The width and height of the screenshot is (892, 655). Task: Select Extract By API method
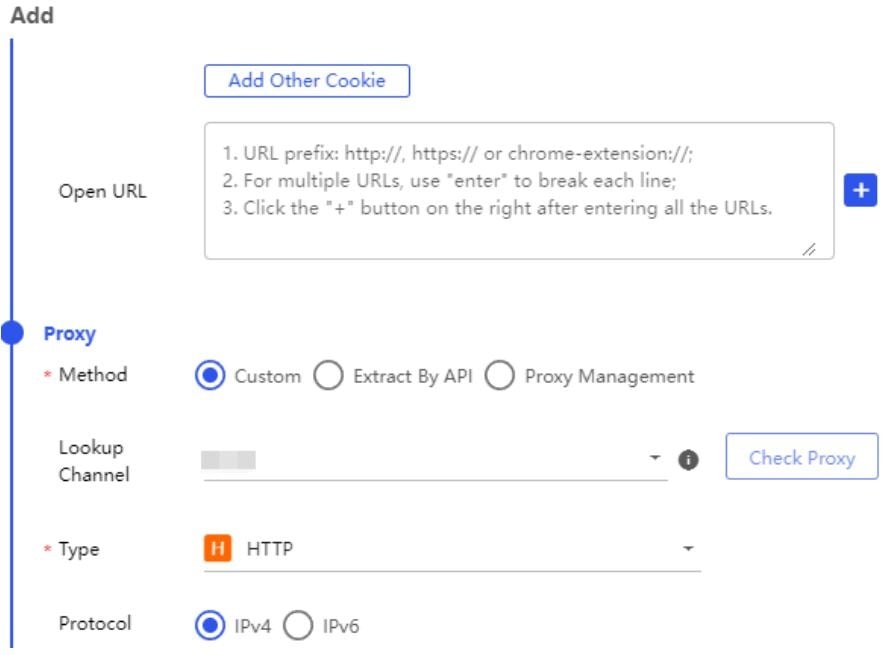click(328, 376)
